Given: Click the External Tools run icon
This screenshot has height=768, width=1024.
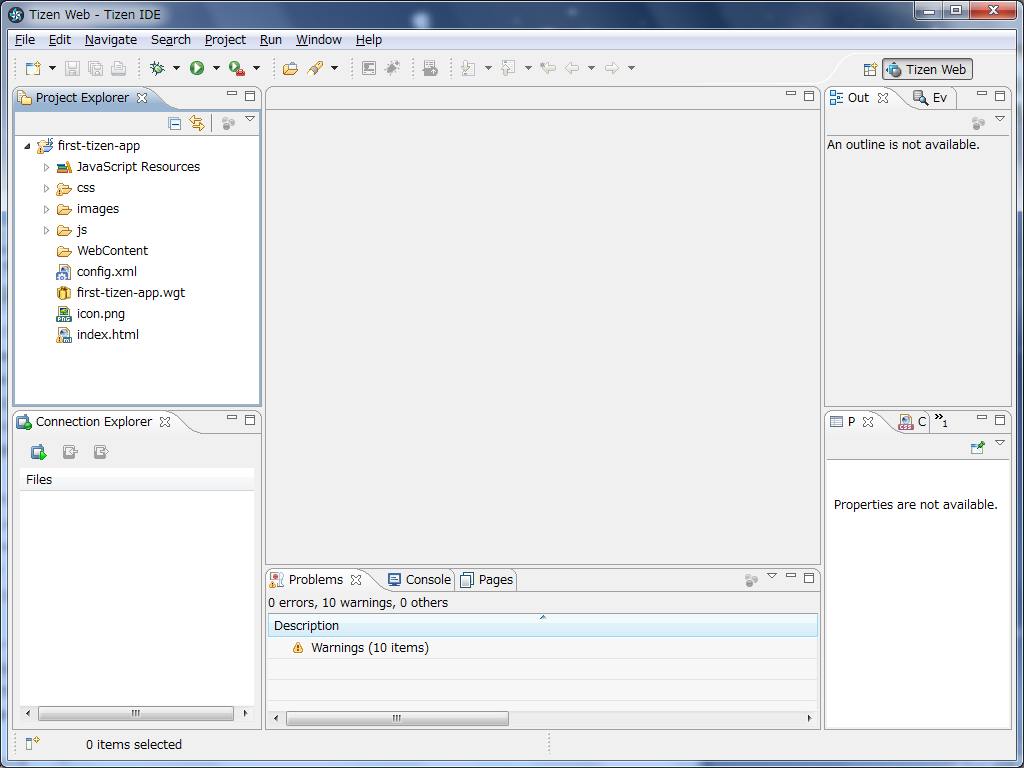Looking at the screenshot, I should [x=236, y=68].
